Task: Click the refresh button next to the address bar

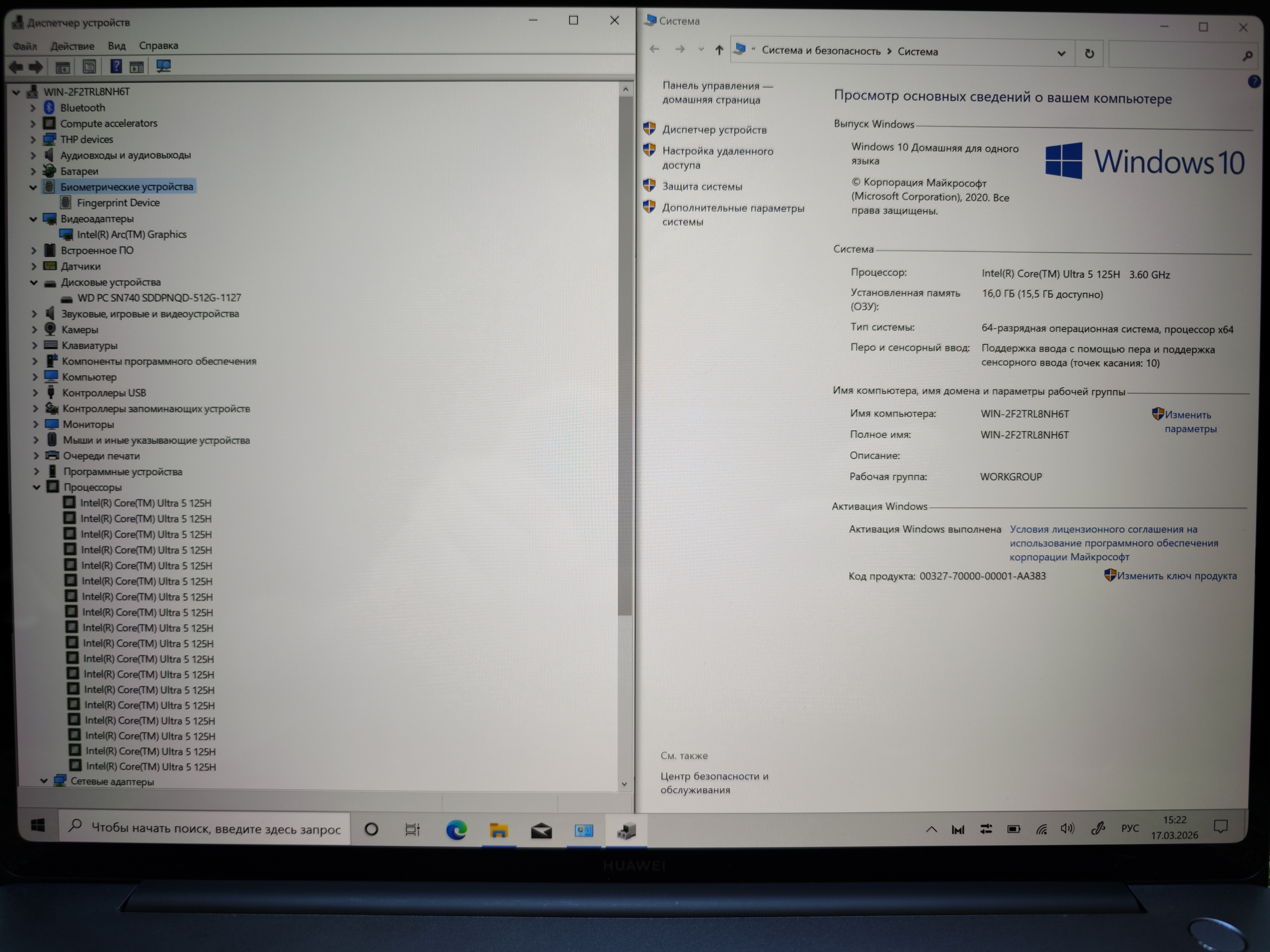Action: [x=1089, y=54]
